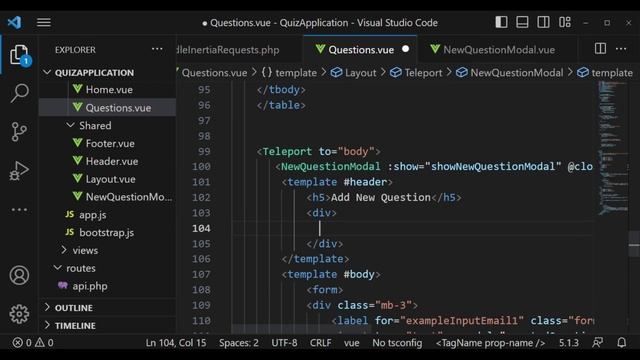Open the Customize Layout button

coord(565,22)
